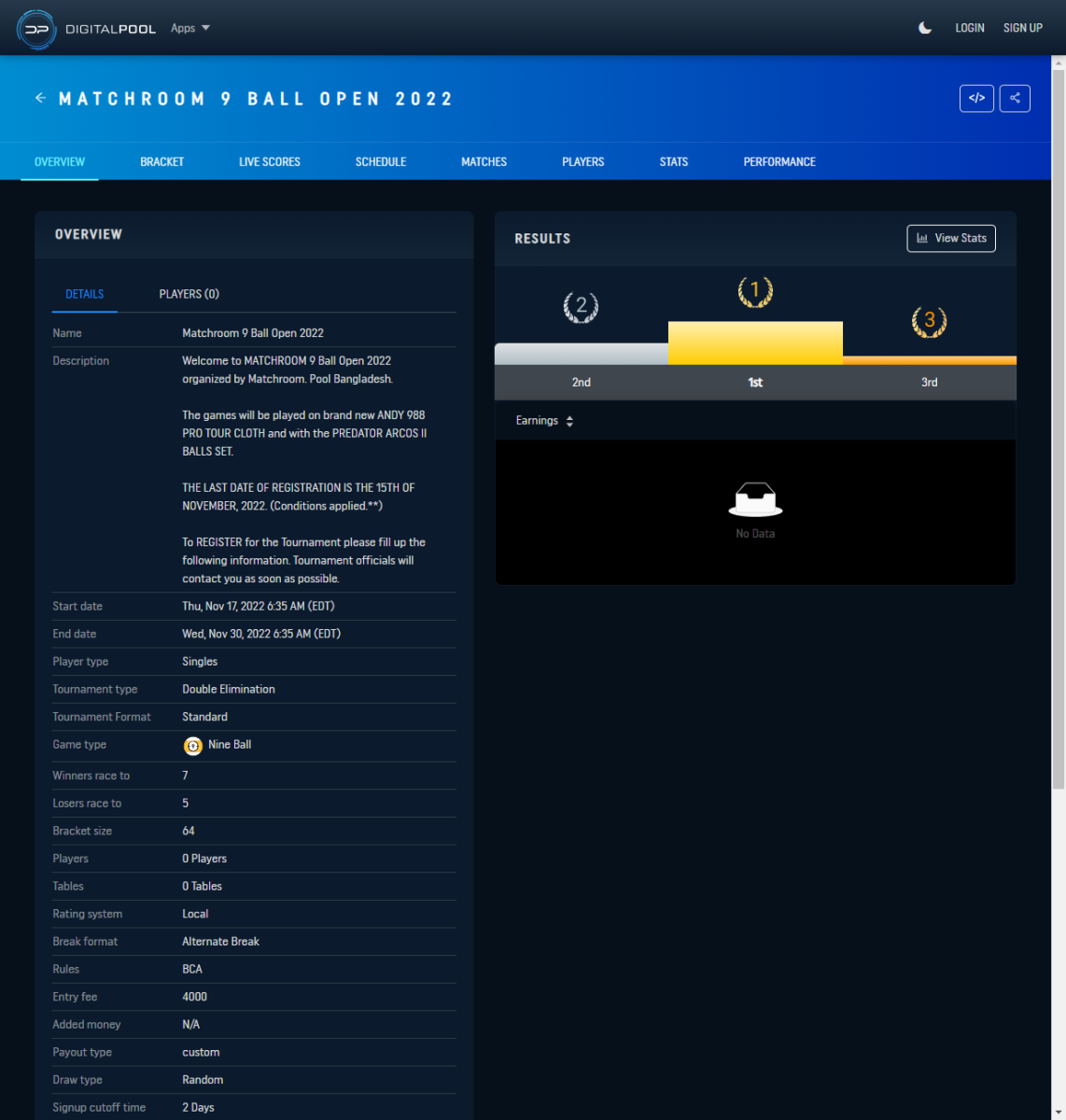Screen dimensions: 1066x1120
Task: Click the End date value Nov 30, 2022
Action: pos(261,635)
